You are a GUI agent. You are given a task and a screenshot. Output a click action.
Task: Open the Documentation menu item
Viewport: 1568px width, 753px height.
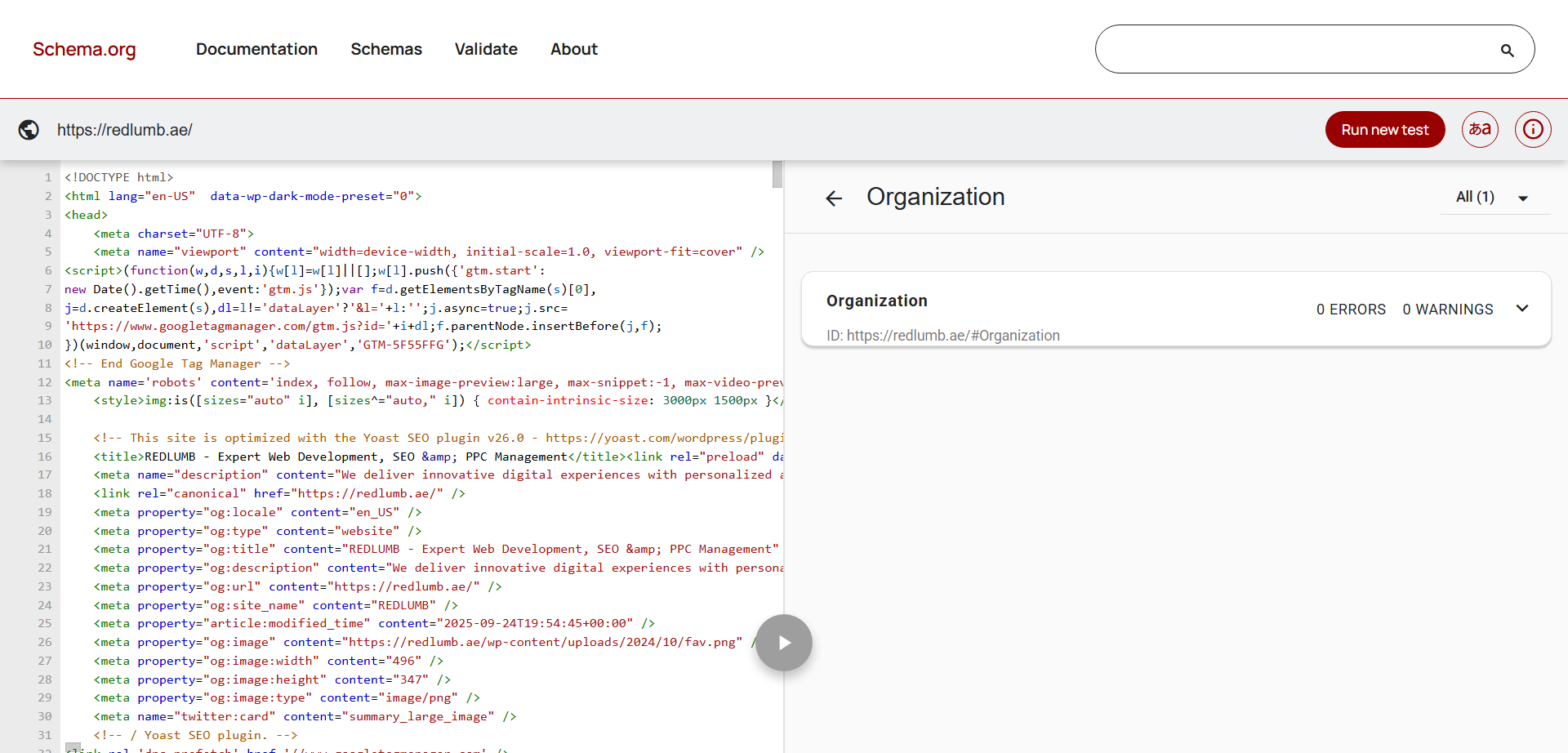(x=256, y=49)
